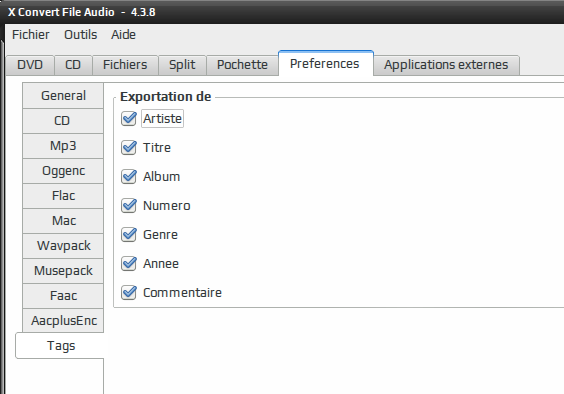This screenshot has width=564, height=394.
Task: Switch to the DVD tab
Action: 30,65
